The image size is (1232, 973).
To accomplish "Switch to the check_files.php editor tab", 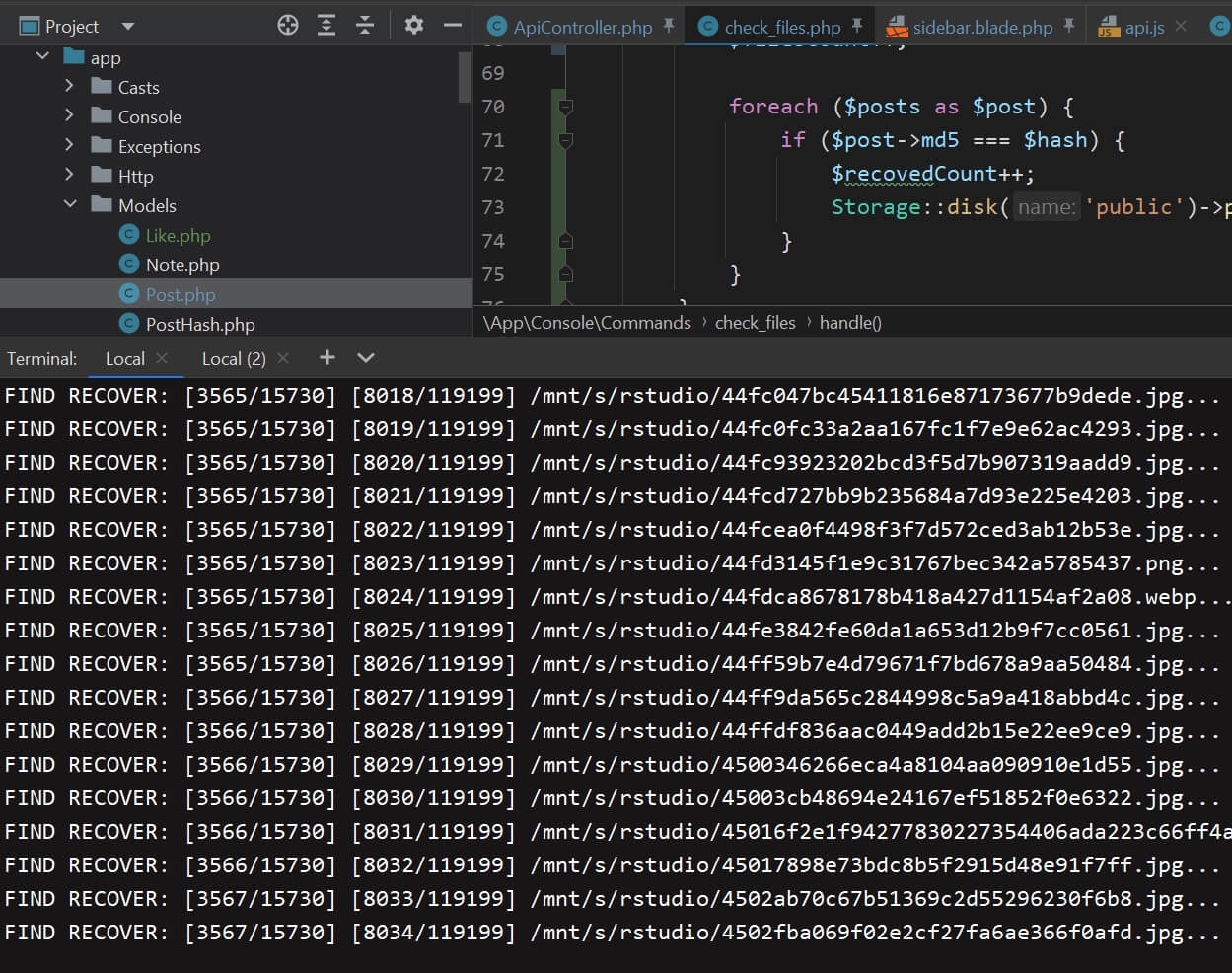I will pos(781,27).
